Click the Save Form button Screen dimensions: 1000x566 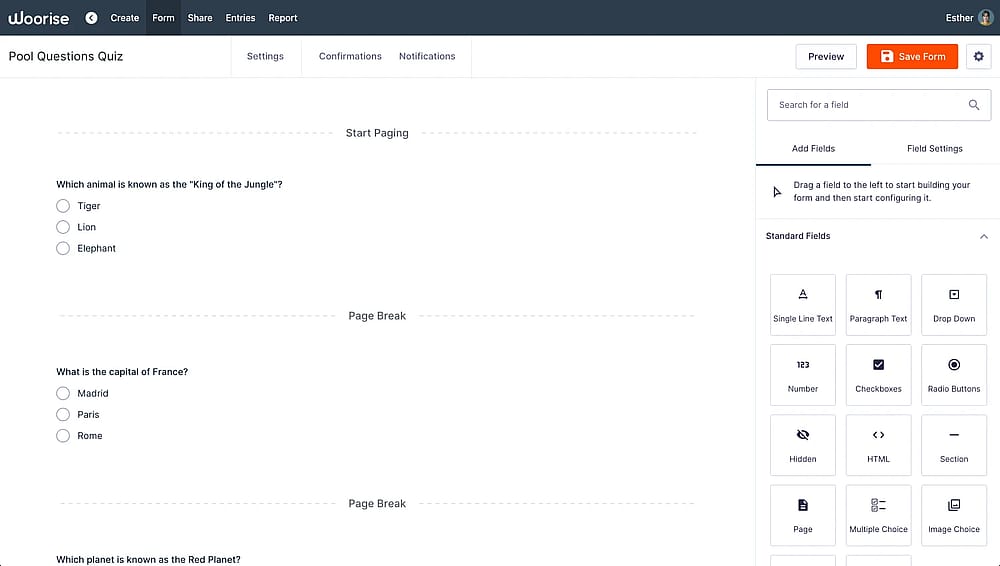click(x=912, y=56)
